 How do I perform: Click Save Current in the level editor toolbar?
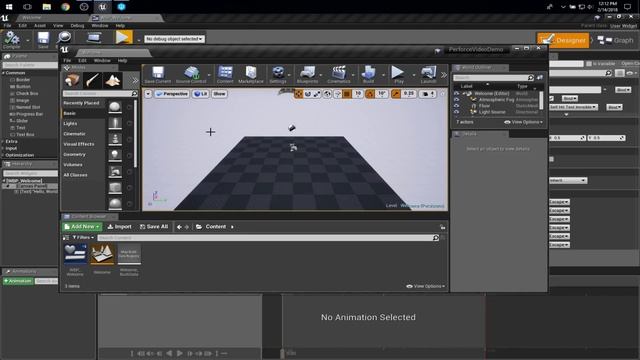(x=158, y=75)
